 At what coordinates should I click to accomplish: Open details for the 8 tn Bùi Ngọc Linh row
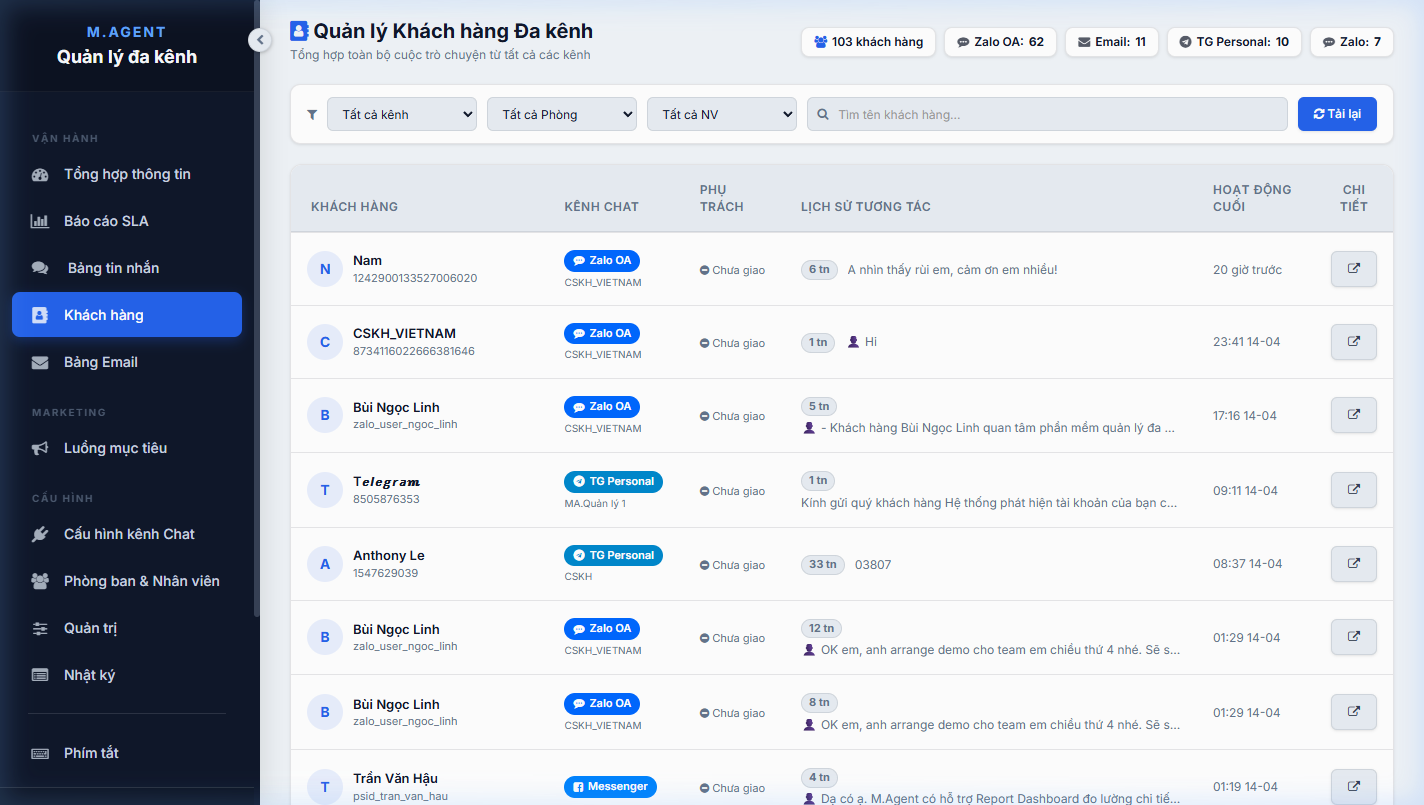pyautogui.click(x=1353, y=712)
